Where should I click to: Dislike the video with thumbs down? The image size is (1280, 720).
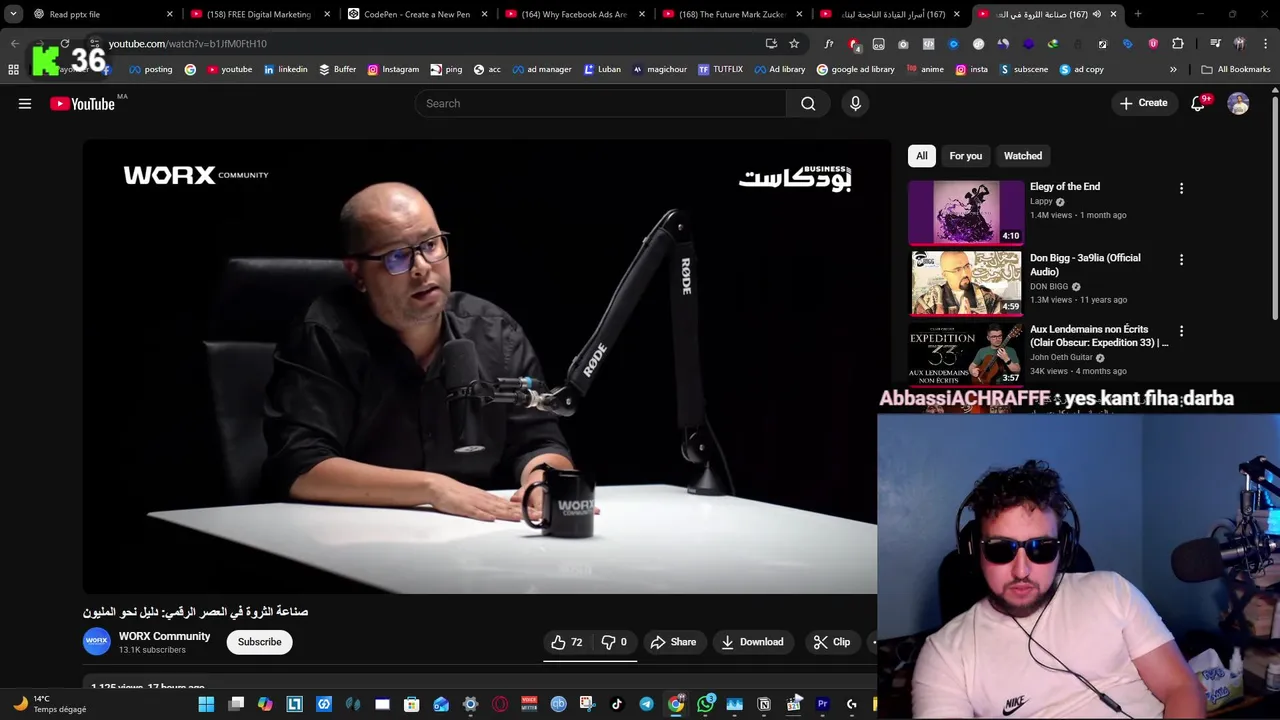[613, 642]
